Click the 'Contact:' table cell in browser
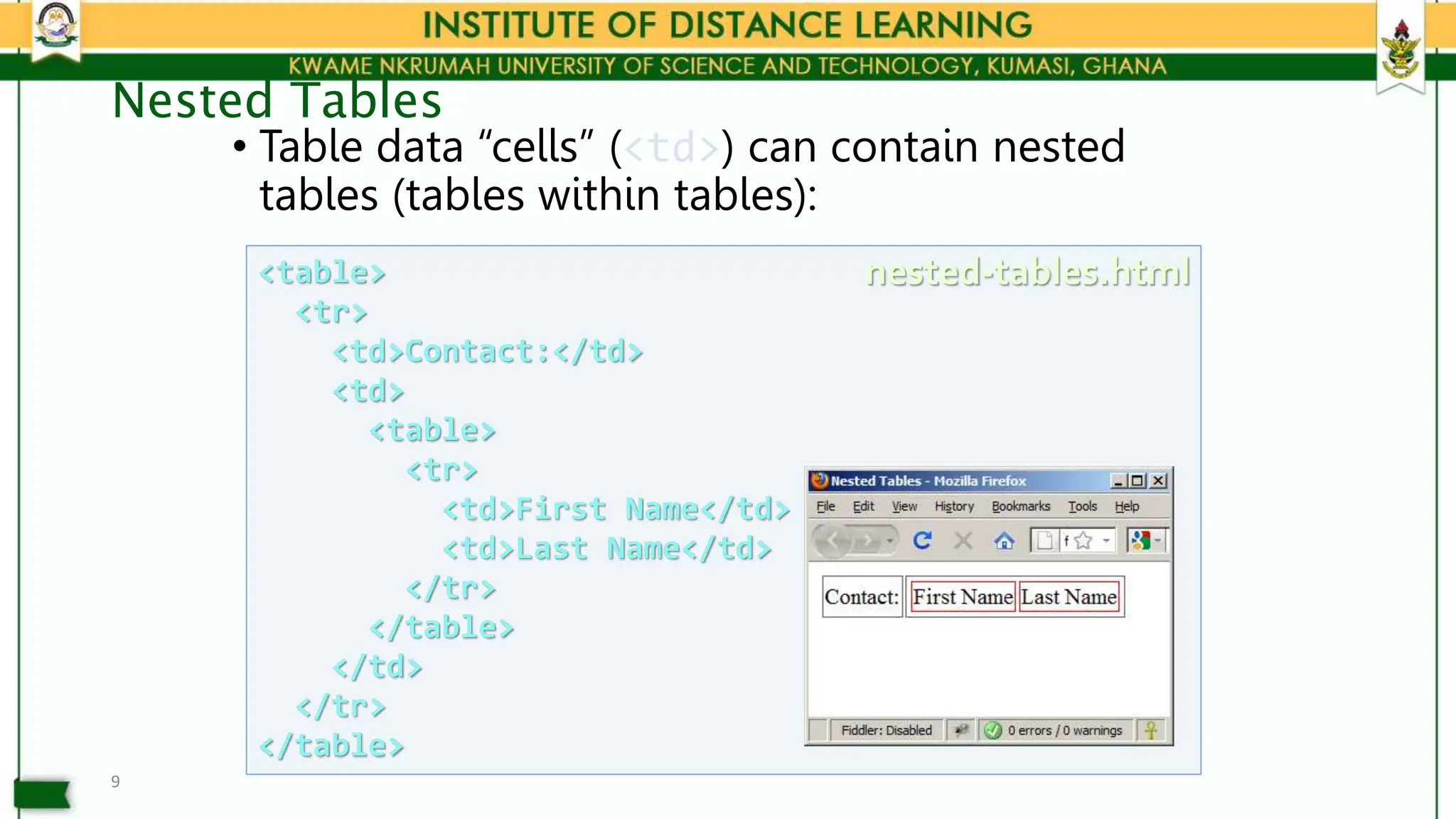The image size is (1456, 819). point(862,596)
